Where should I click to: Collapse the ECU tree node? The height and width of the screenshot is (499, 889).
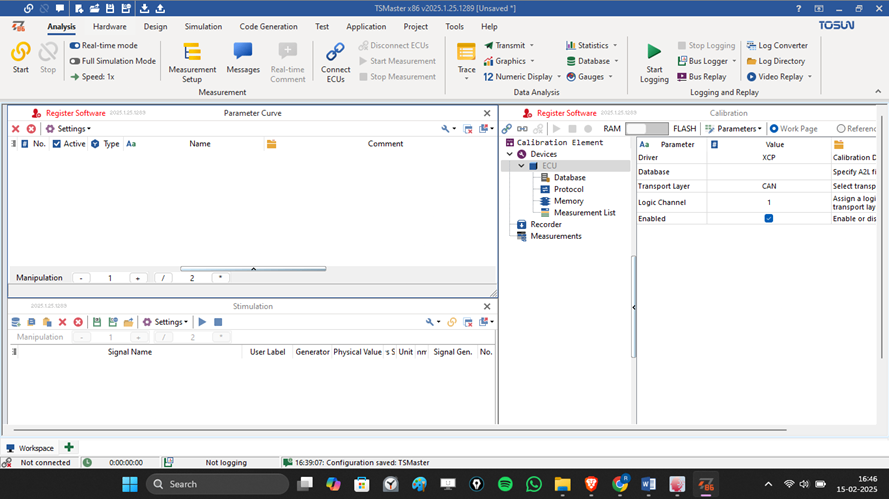point(521,166)
